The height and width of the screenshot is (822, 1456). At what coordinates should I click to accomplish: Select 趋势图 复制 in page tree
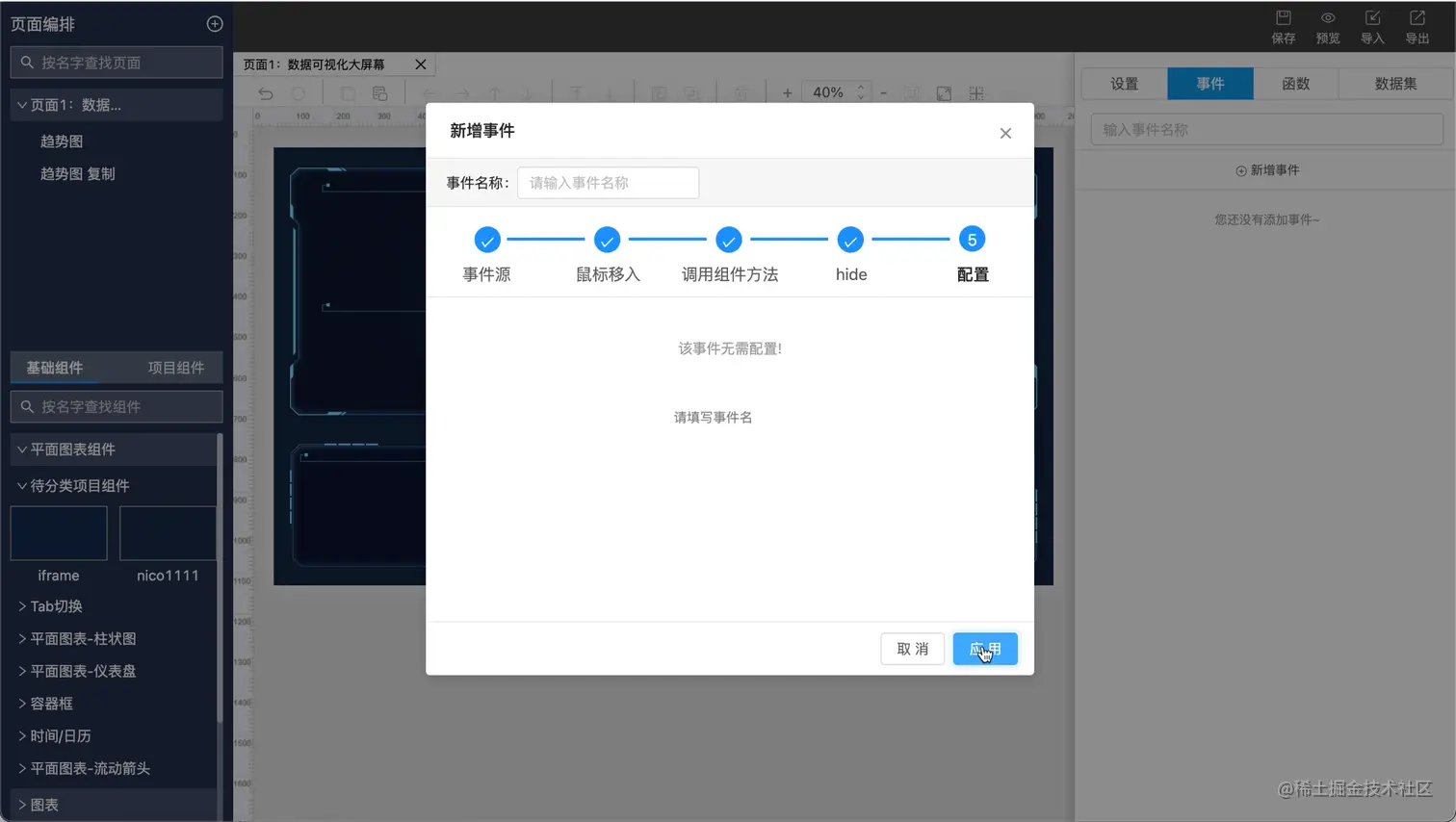(77, 174)
